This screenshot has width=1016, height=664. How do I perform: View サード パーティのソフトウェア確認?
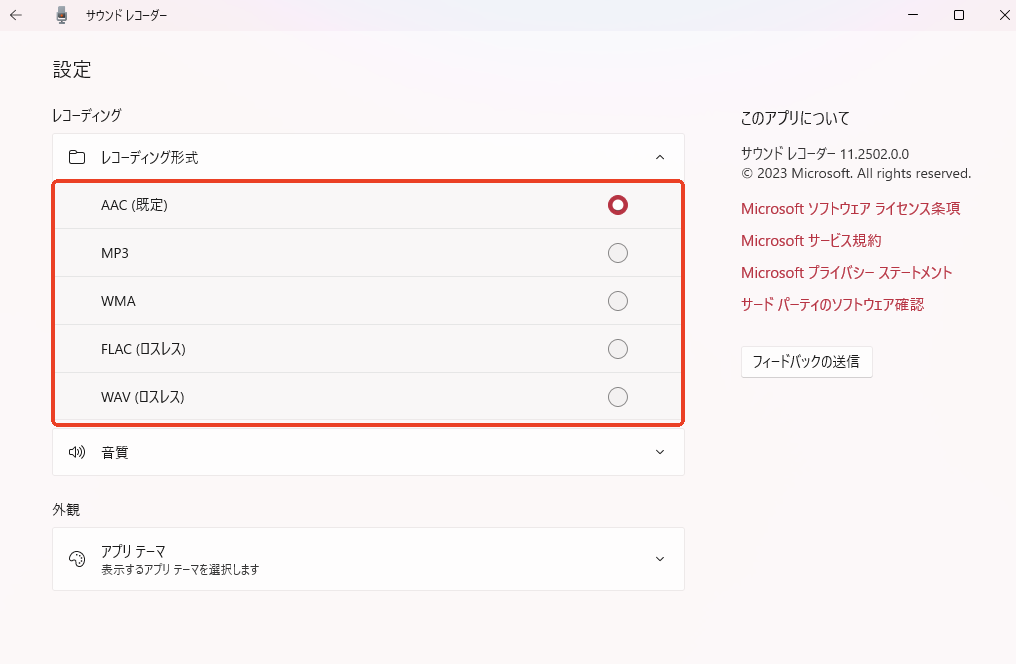pos(832,304)
